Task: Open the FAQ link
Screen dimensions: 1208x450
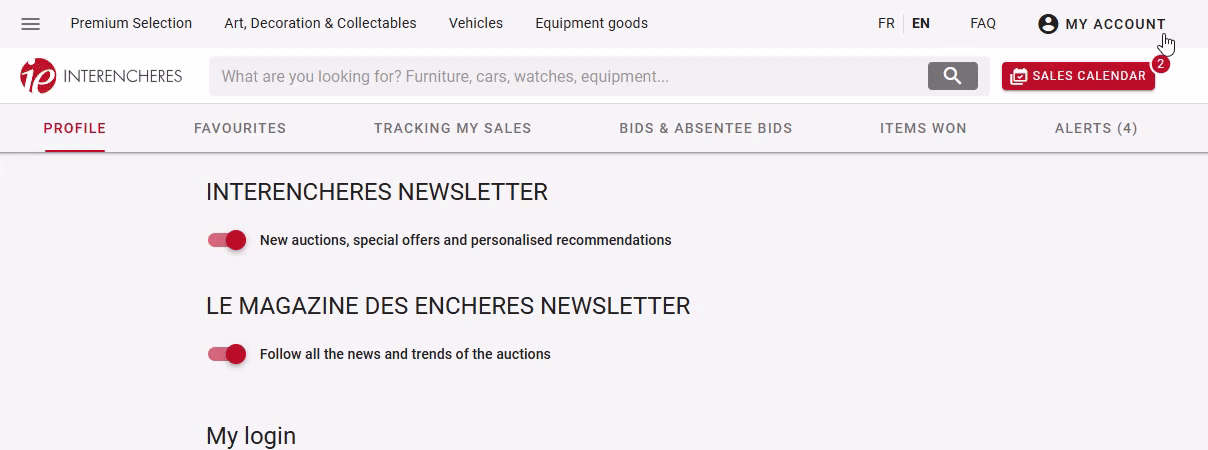Action: click(983, 23)
